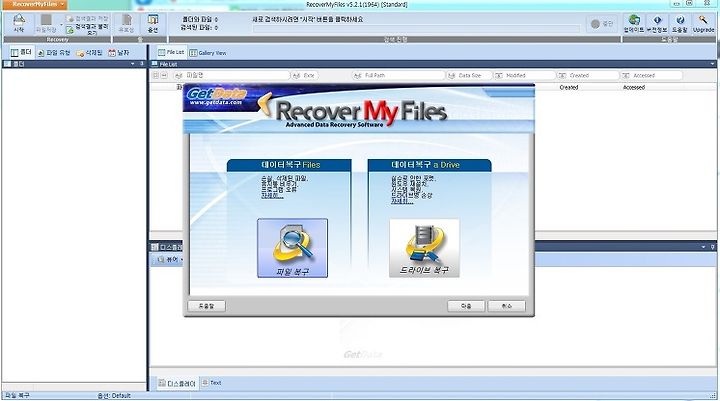Click the folder panel pin icon

click(x=142, y=64)
